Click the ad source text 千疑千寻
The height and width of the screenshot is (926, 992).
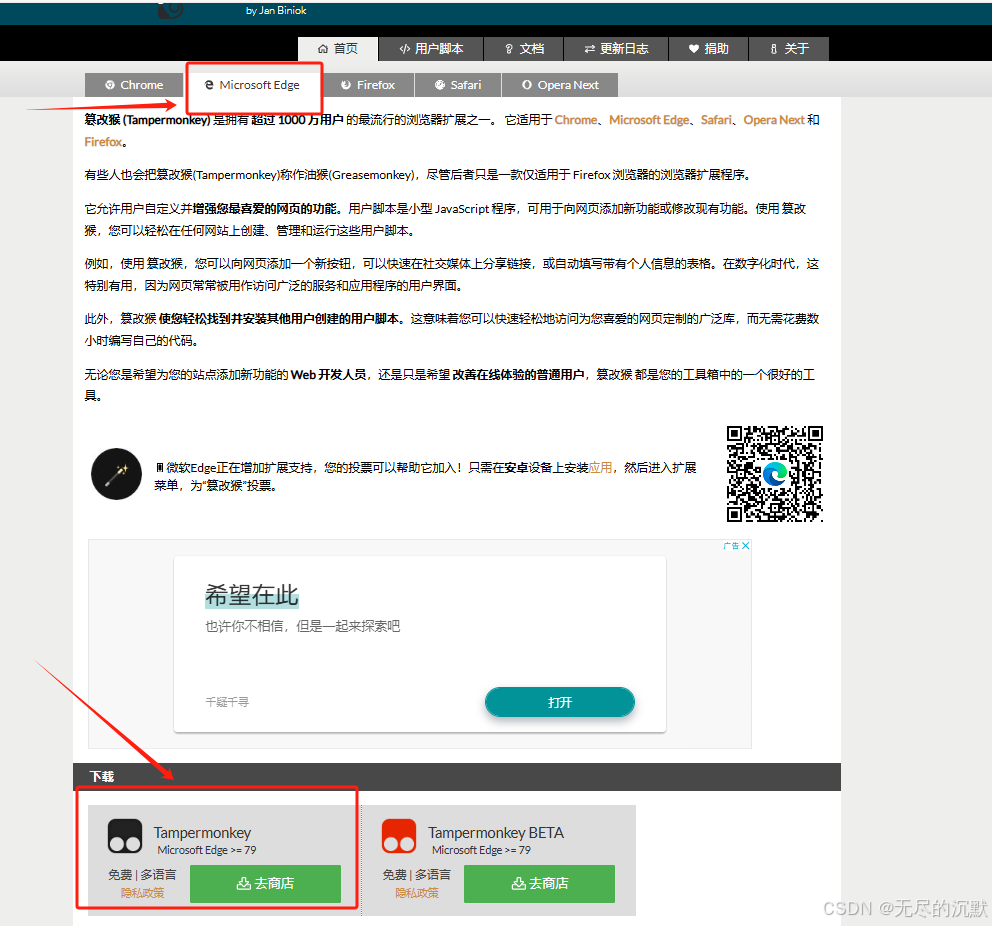227,702
